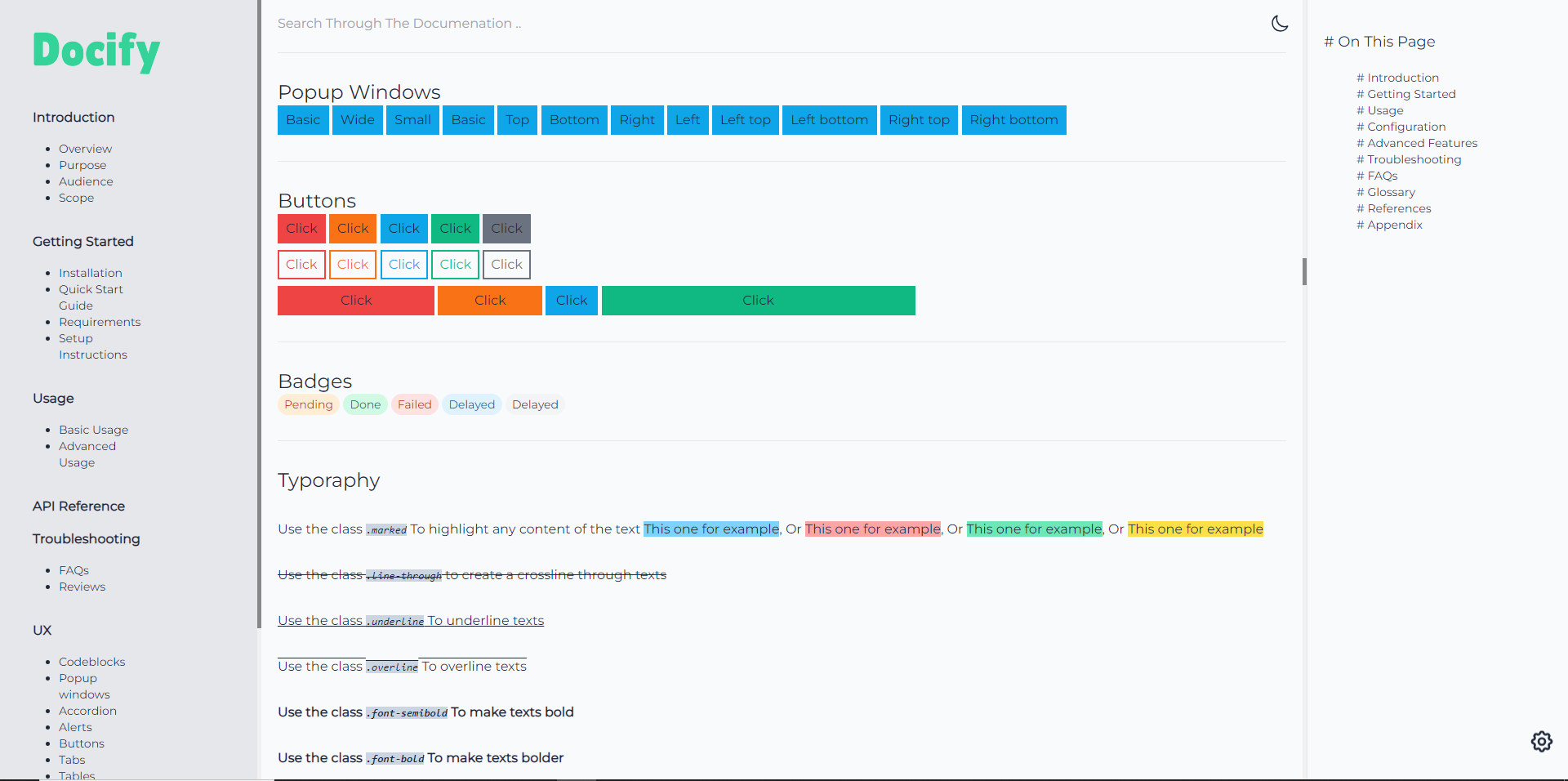Open the 'Right bottom' popup window
Screen dimensions: 1568x781
tap(1013, 119)
